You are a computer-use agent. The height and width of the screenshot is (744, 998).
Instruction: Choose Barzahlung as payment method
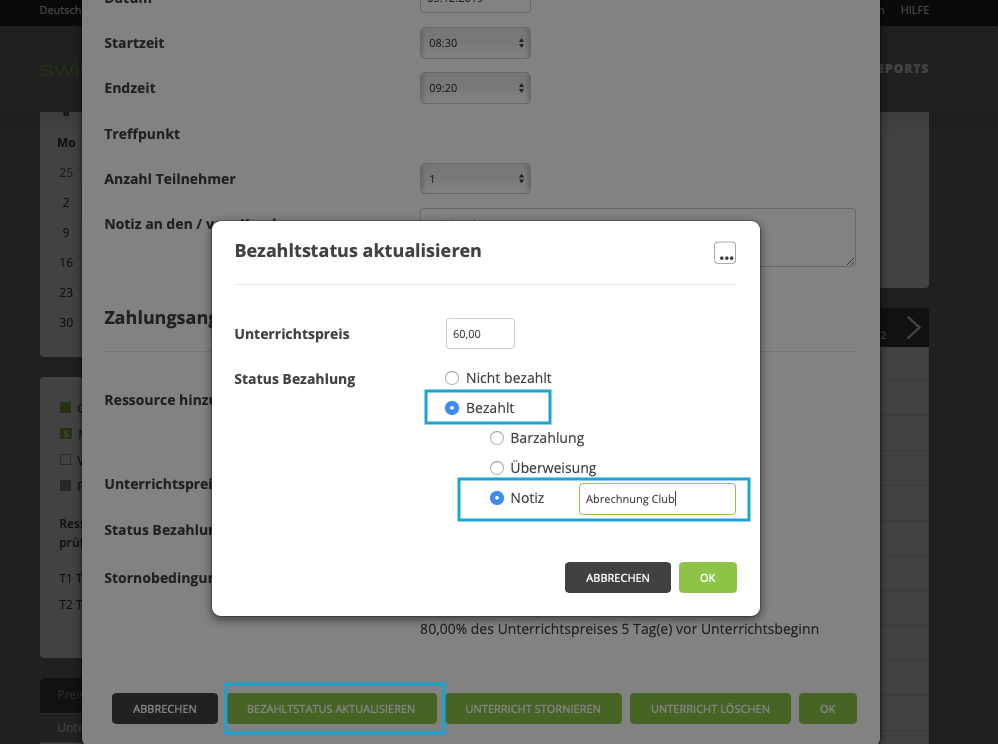[x=497, y=438]
